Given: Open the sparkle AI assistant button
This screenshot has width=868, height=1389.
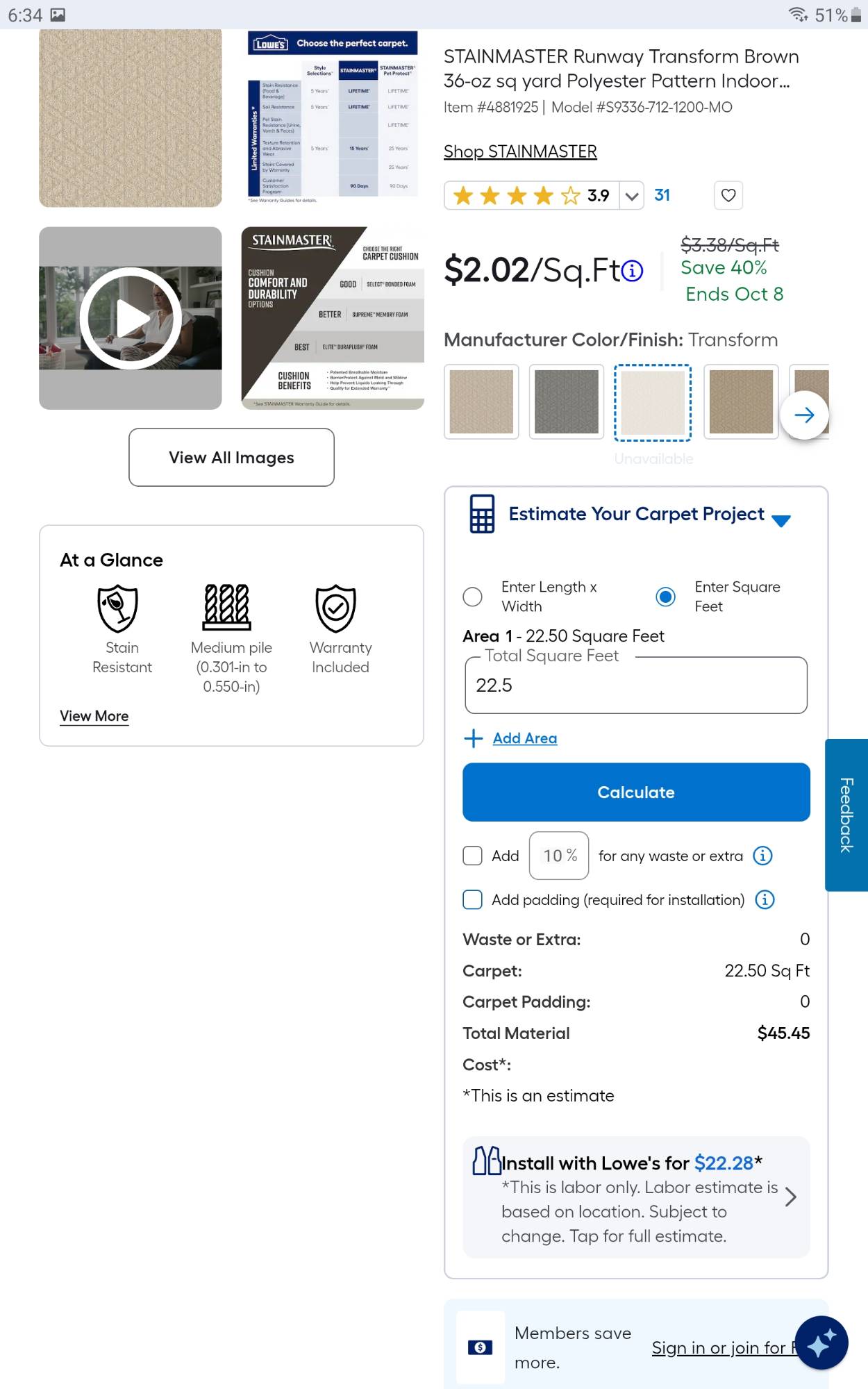Looking at the screenshot, I should coord(821,1343).
